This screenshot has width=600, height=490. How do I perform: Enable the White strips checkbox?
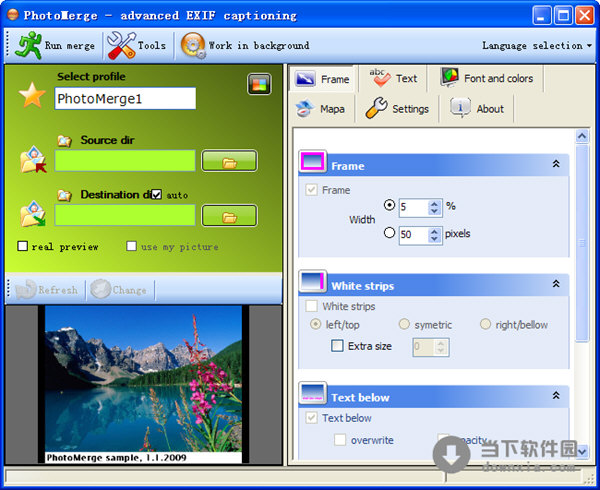pyautogui.click(x=311, y=306)
